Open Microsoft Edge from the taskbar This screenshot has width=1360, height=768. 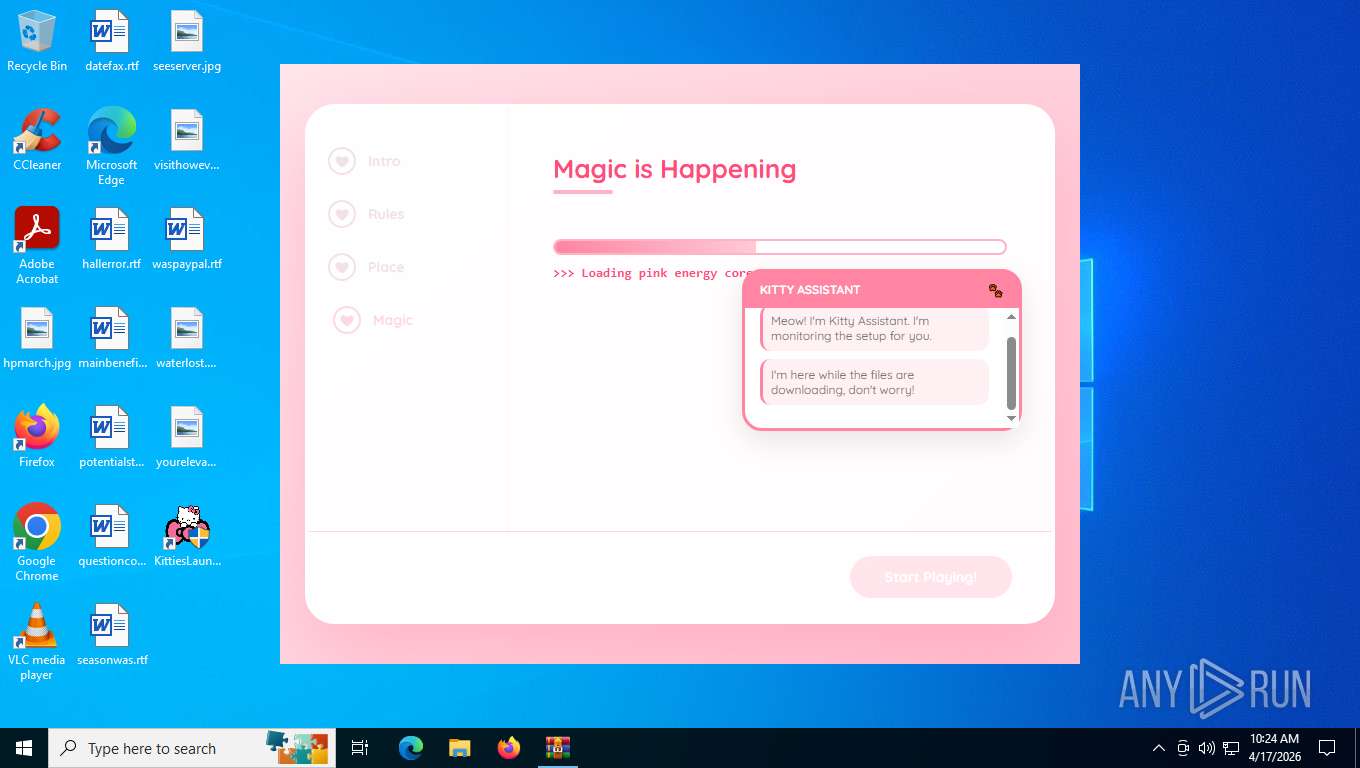click(x=411, y=748)
